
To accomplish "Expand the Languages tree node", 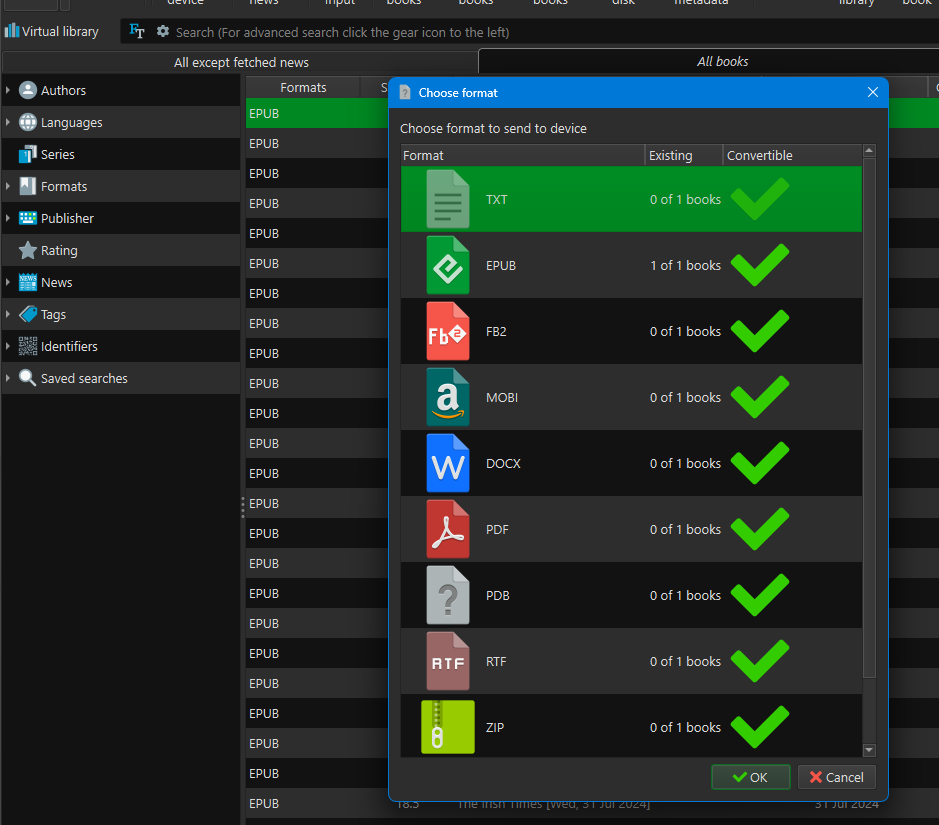I will (8, 122).
